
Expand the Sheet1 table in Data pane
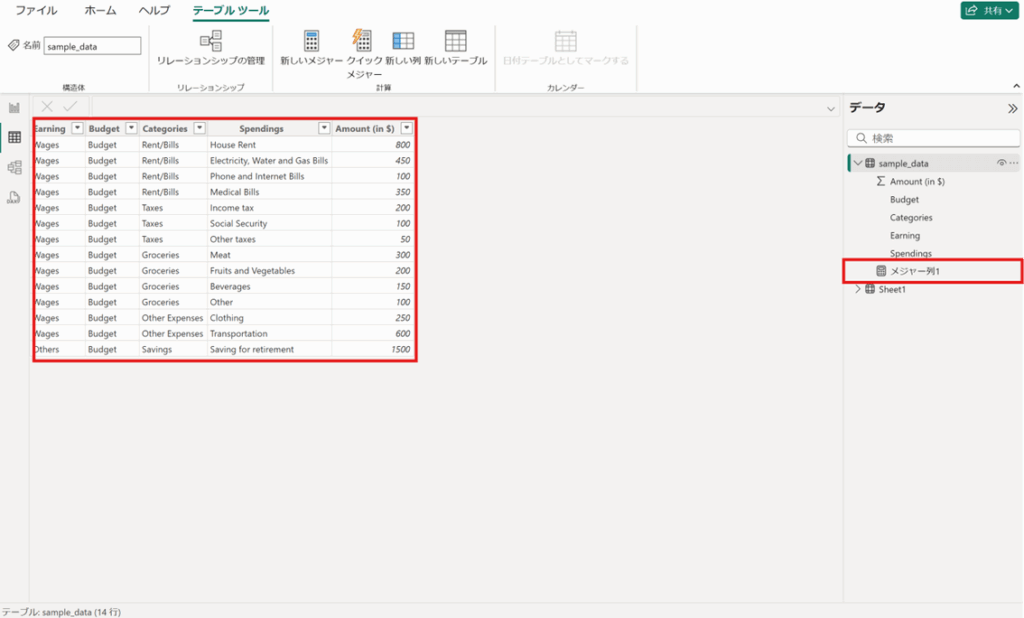tap(857, 289)
